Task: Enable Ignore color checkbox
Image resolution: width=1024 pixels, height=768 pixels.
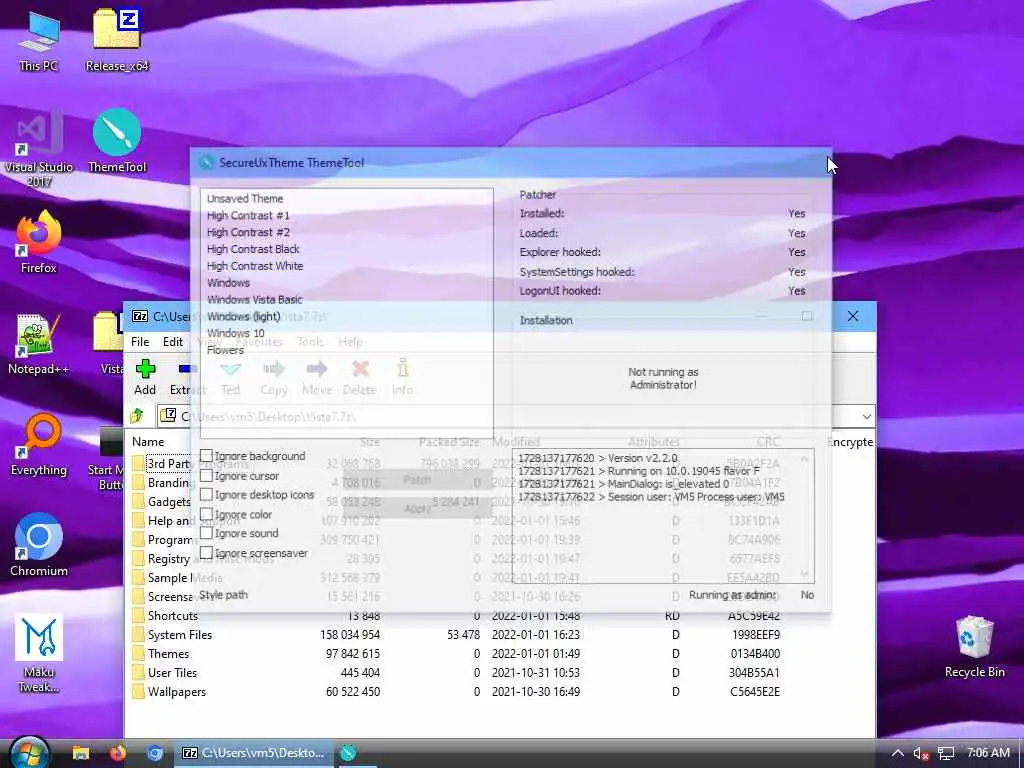Action: tap(206, 514)
